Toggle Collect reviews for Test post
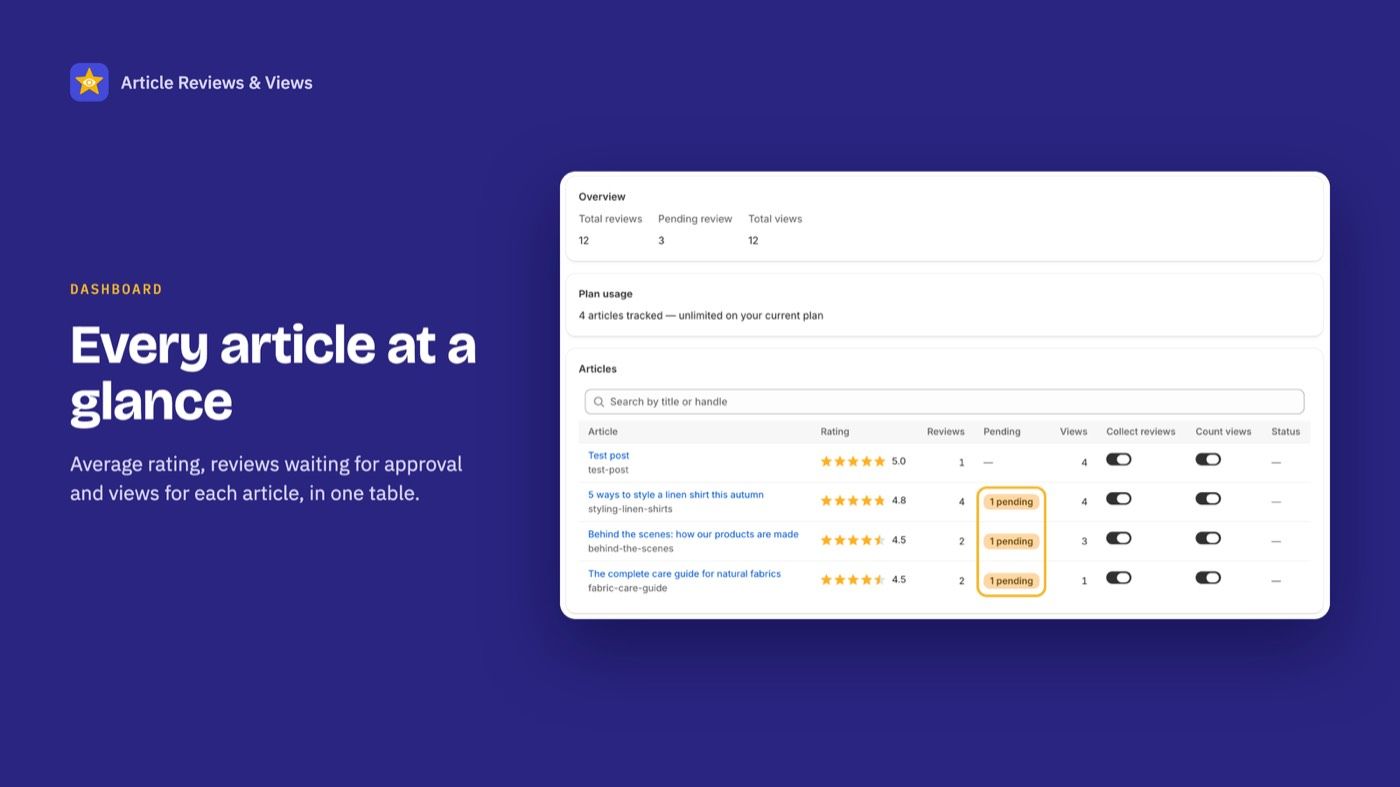The image size is (1400, 787). (1118, 459)
